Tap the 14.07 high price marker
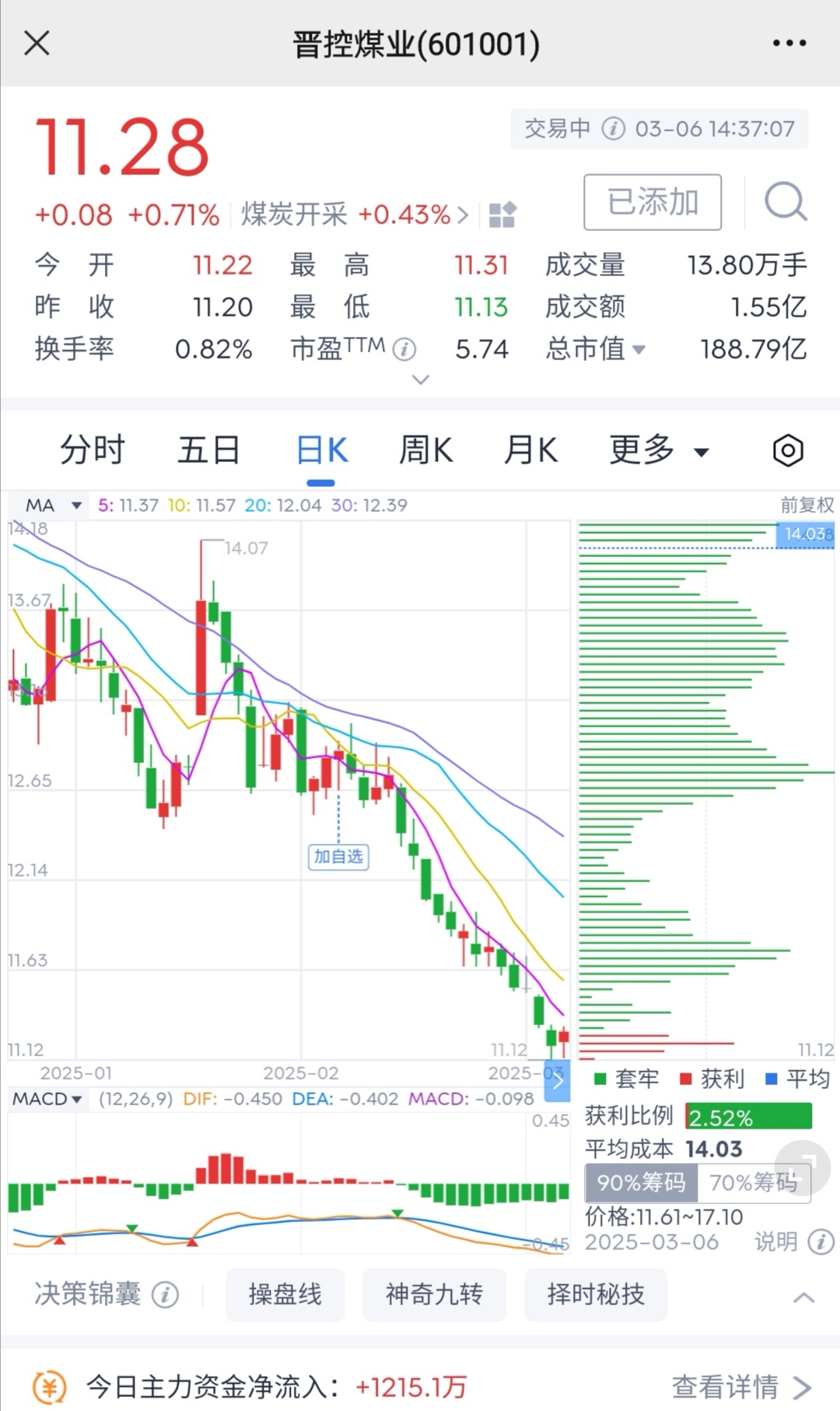 tap(246, 548)
